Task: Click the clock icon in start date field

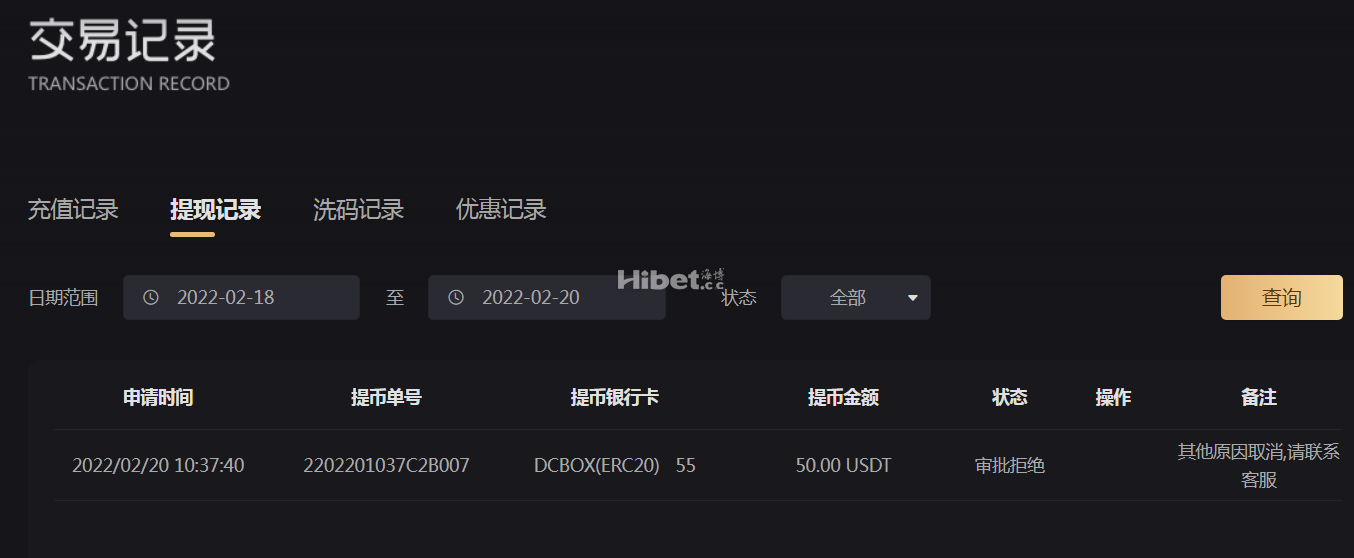Action: click(x=151, y=298)
